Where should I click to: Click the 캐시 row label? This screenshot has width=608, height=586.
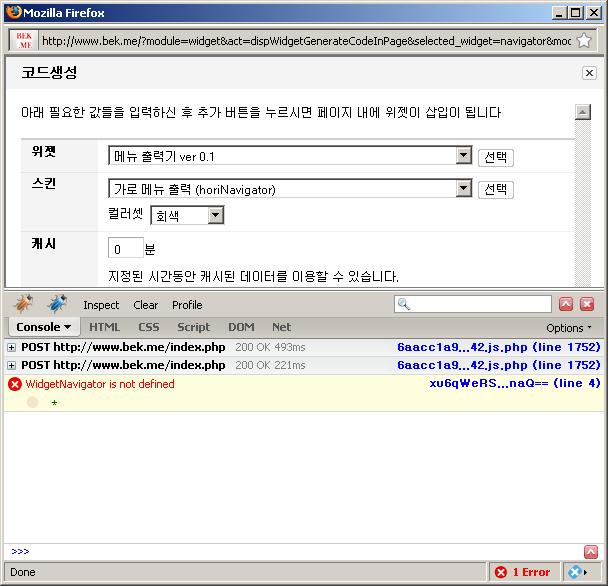pos(44,244)
